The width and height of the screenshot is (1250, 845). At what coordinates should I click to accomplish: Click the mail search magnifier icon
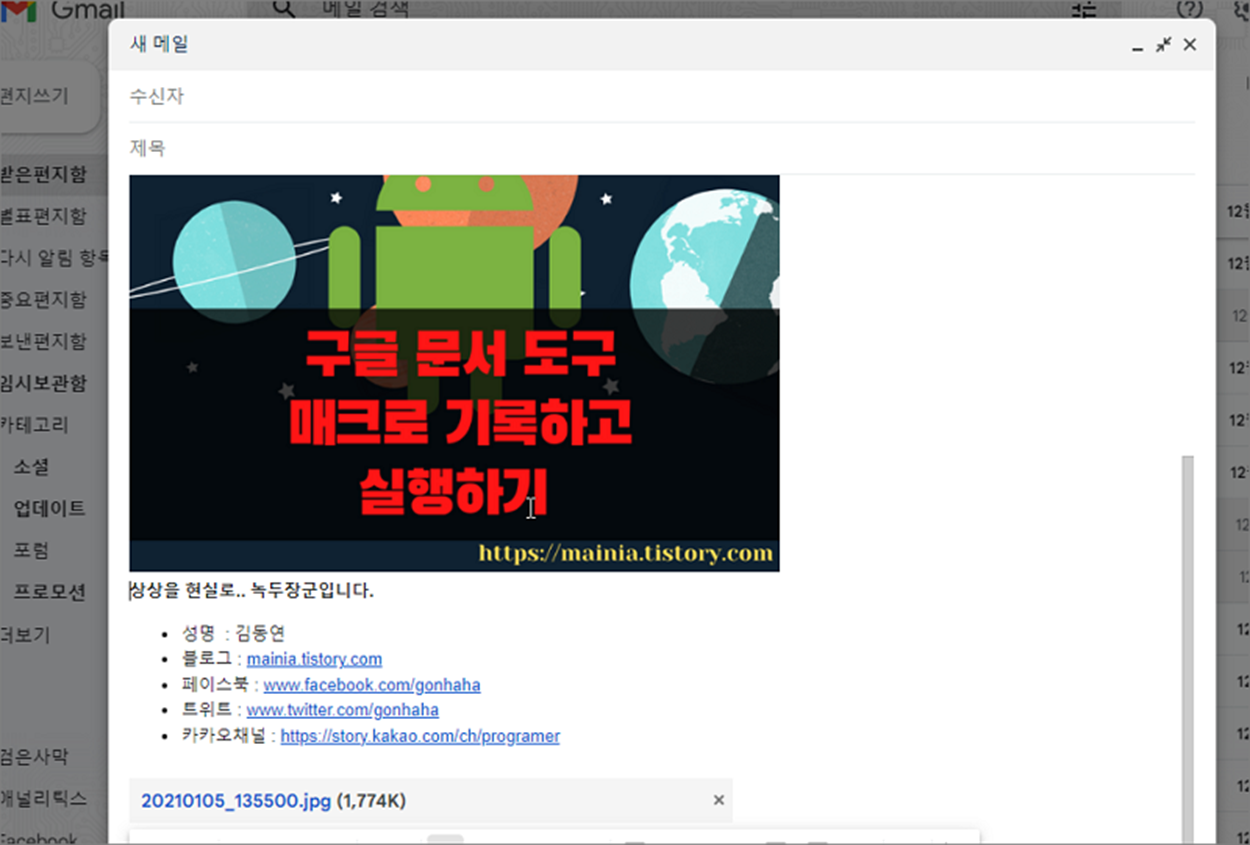click(285, 9)
